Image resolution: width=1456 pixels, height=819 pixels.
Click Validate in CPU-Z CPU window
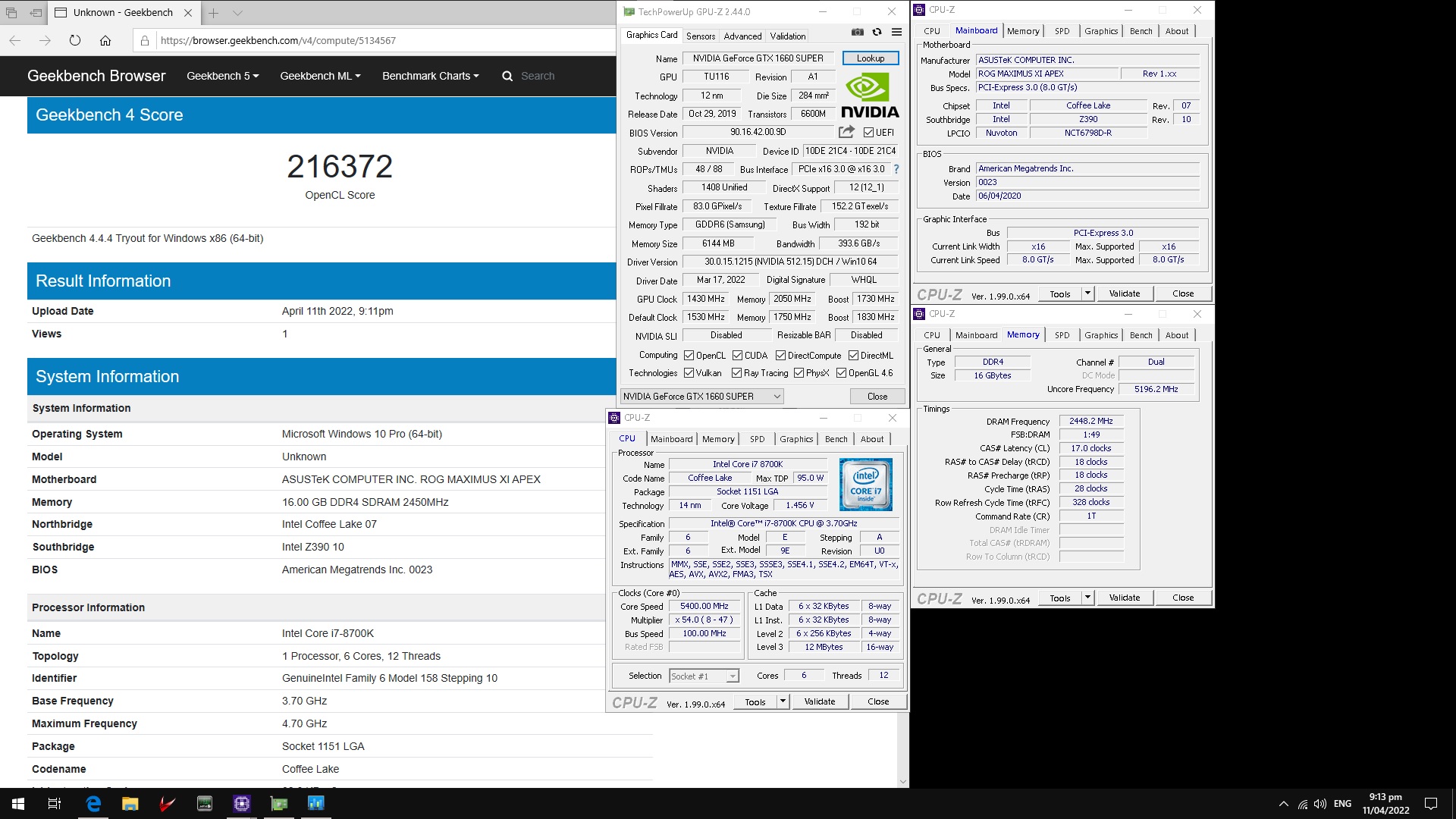coord(820,701)
